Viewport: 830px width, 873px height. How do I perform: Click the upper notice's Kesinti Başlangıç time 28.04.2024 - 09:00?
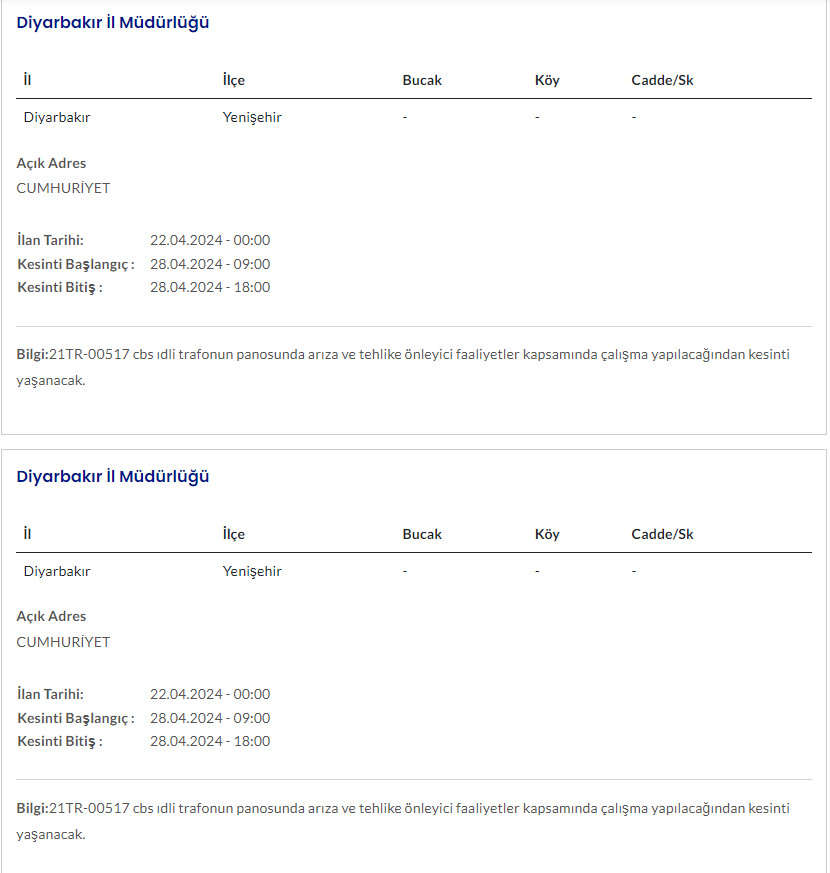click(210, 264)
